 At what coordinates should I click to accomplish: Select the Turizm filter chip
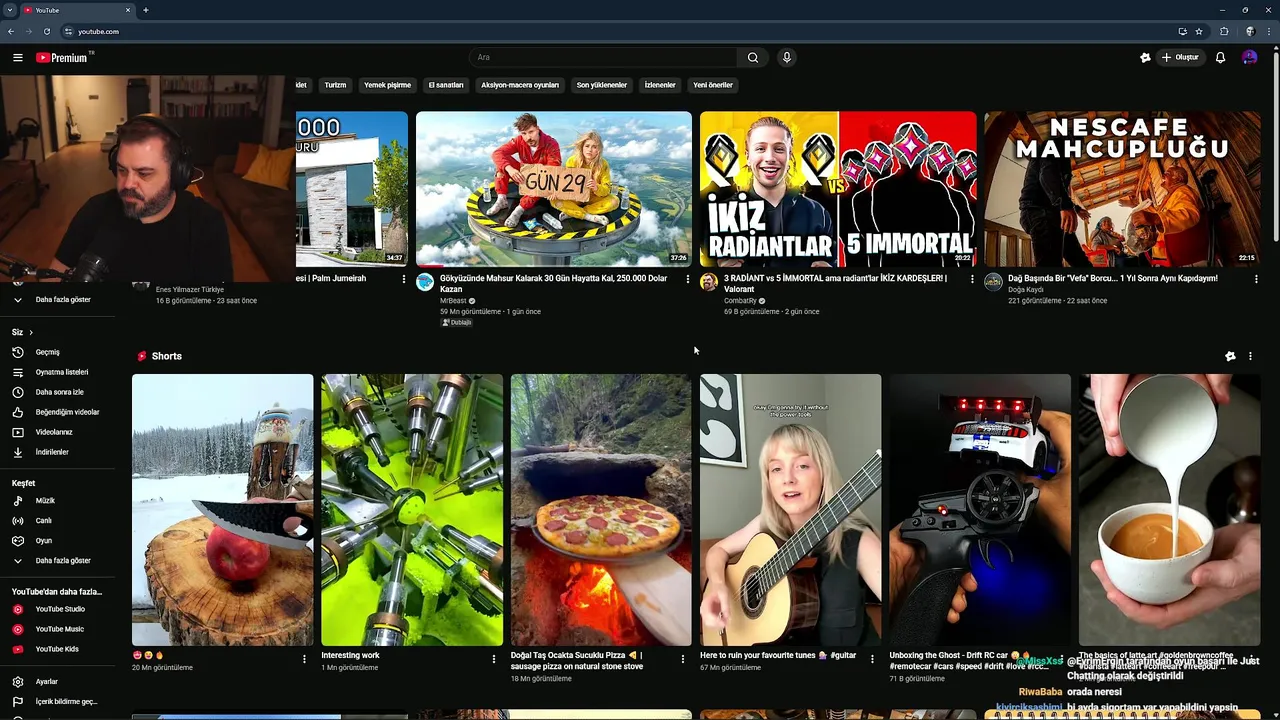(x=335, y=85)
